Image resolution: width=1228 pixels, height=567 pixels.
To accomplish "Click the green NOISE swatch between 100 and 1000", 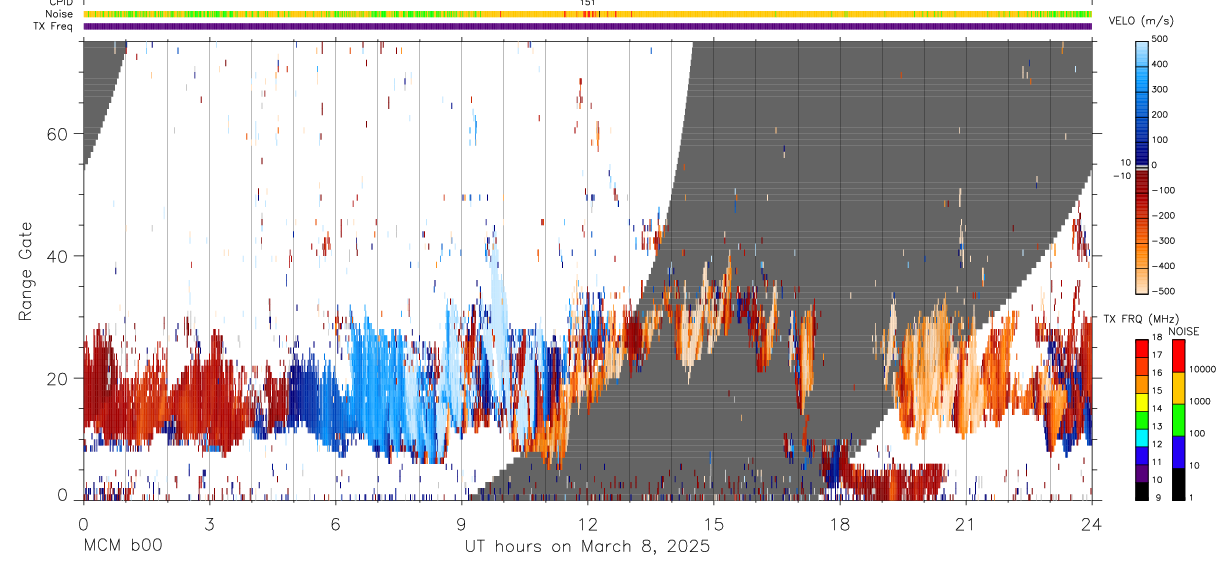I will pyautogui.click(x=1178, y=420).
